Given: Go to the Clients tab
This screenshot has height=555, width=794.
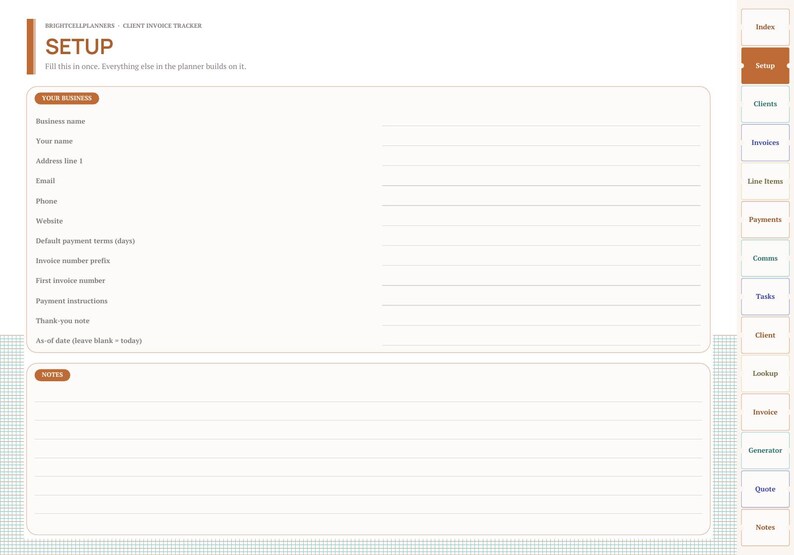Looking at the screenshot, I should (x=765, y=104).
